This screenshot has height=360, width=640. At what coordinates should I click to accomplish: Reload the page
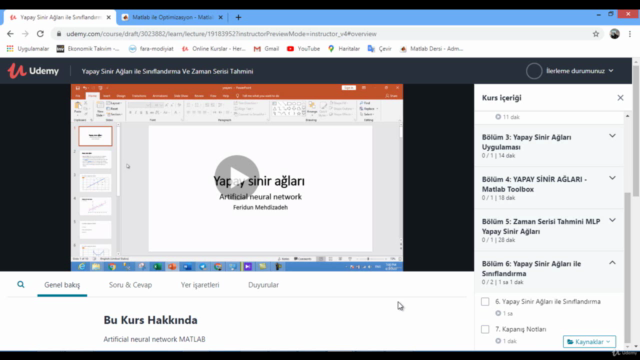(40, 34)
